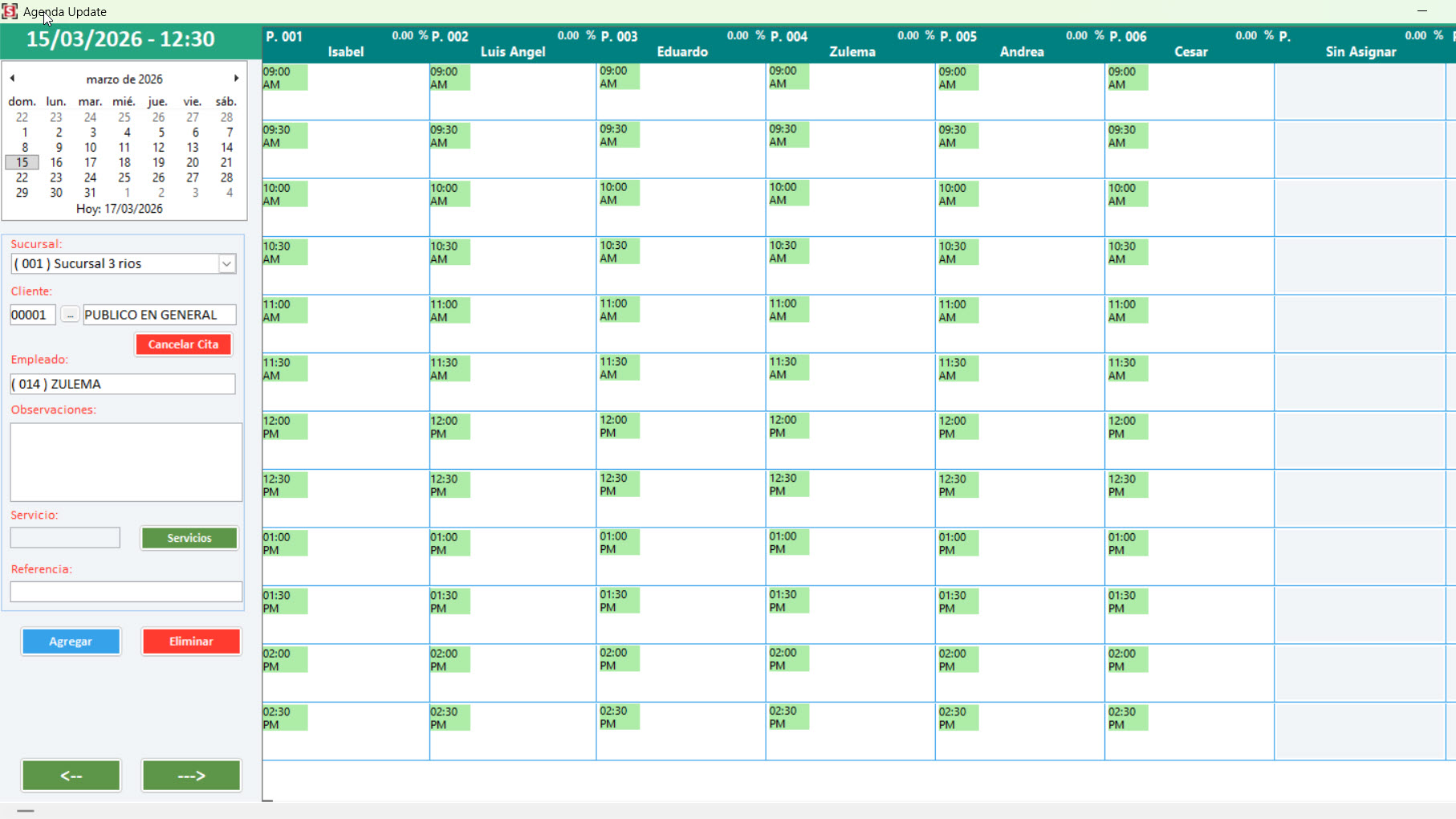1456x819 pixels.
Task: Click the Agenda Update app icon
Action: pyautogui.click(x=10, y=11)
